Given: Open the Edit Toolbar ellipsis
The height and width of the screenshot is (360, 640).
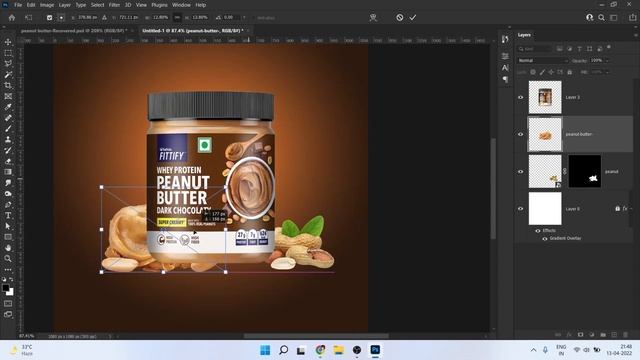Looking at the screenshot, I should click(8, 269).
